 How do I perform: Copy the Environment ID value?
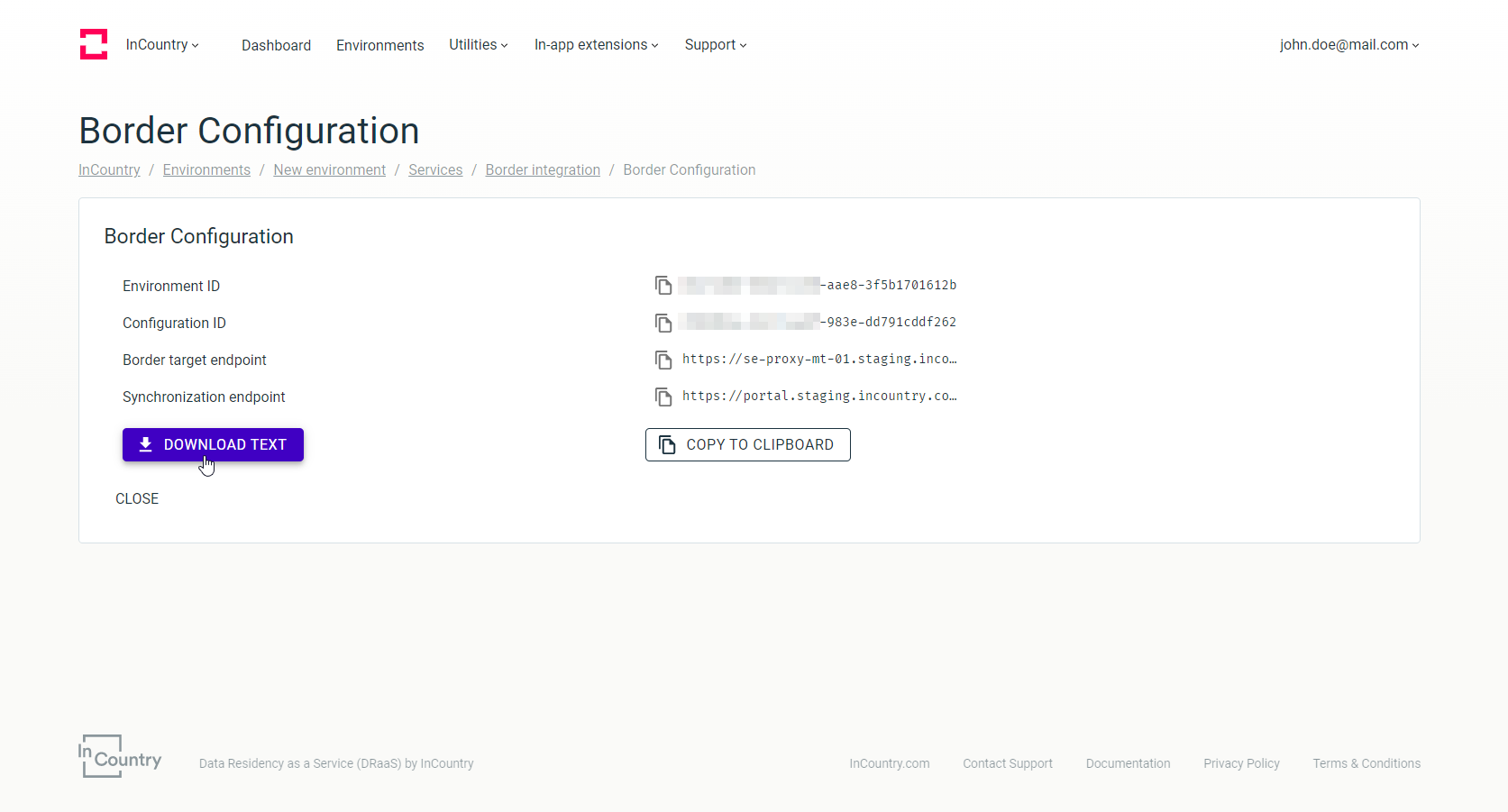click(663, 286)
